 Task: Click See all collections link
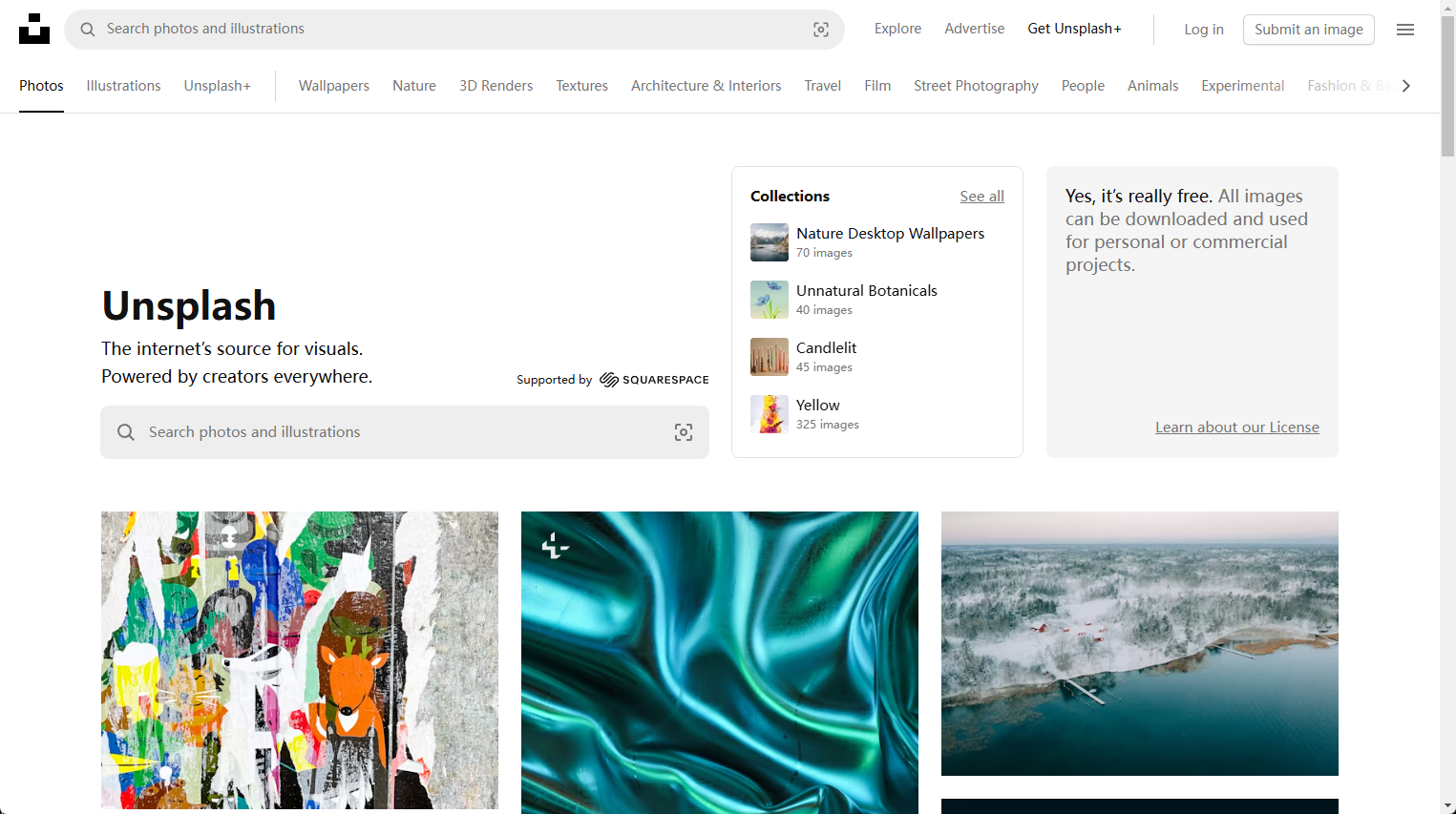(981, 196)
